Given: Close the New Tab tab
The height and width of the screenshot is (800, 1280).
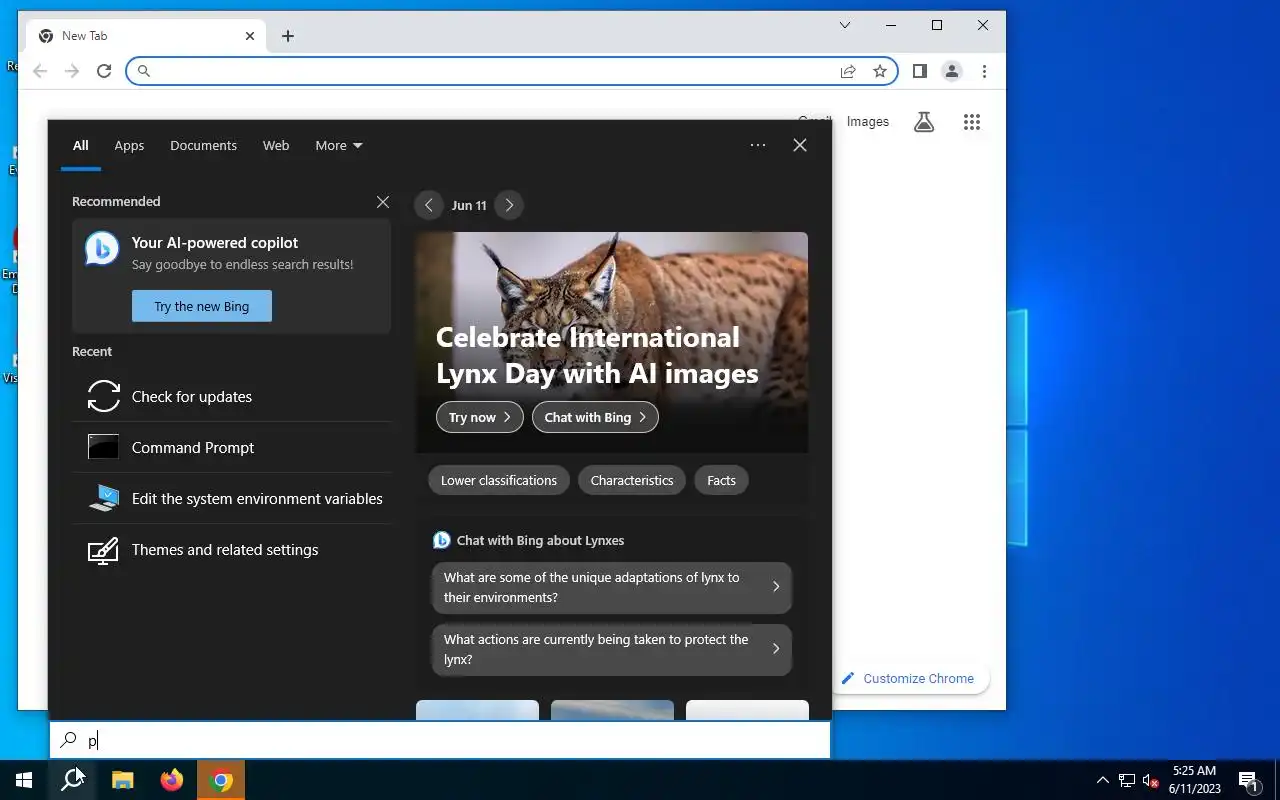Looking at the screenshot, I should click(250, 36).
